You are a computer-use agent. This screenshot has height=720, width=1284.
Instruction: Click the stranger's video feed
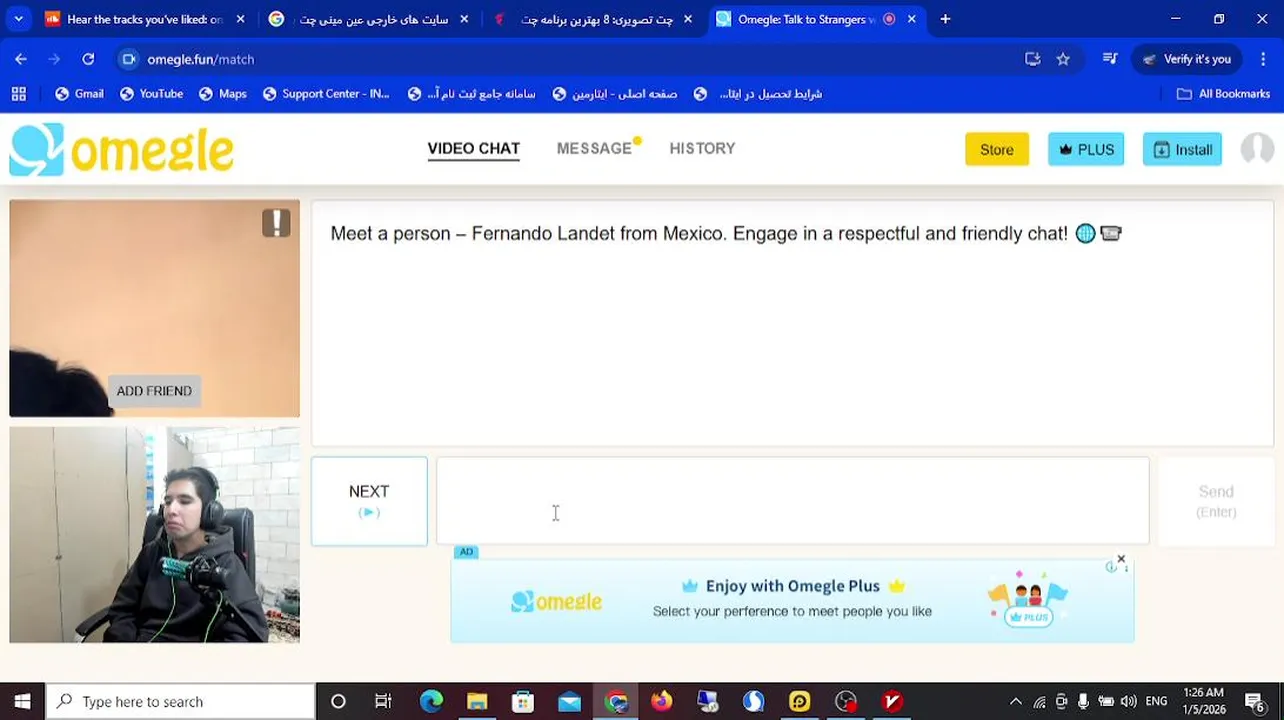tap(154, 308)
